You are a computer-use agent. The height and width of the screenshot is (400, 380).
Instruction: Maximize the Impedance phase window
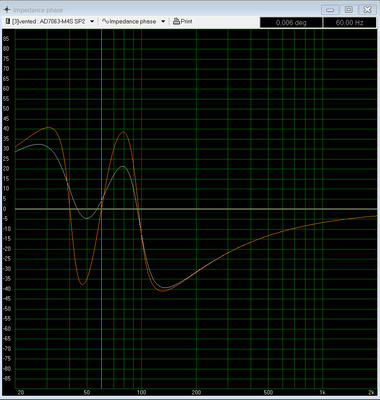click(x=349, y=9)
